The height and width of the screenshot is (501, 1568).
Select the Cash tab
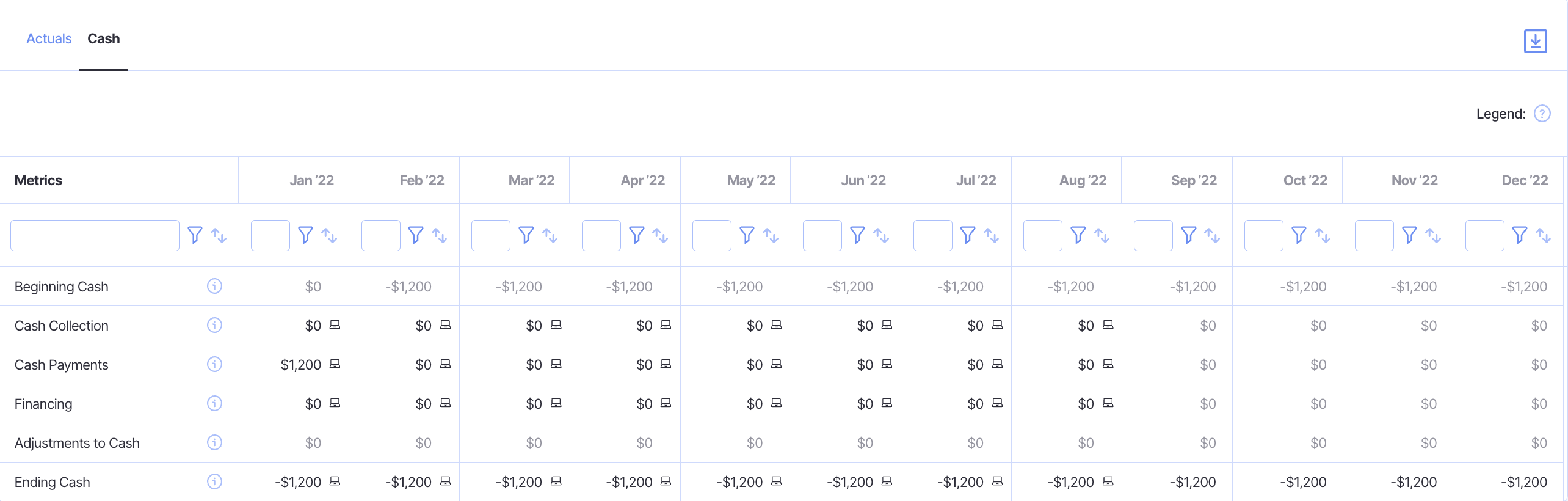click(104, 39)
